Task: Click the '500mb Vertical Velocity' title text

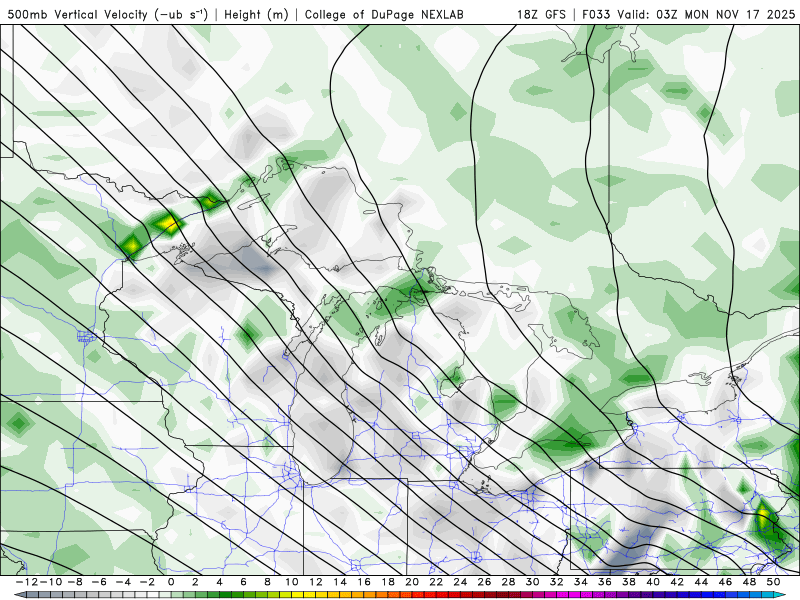Action: 78,14
